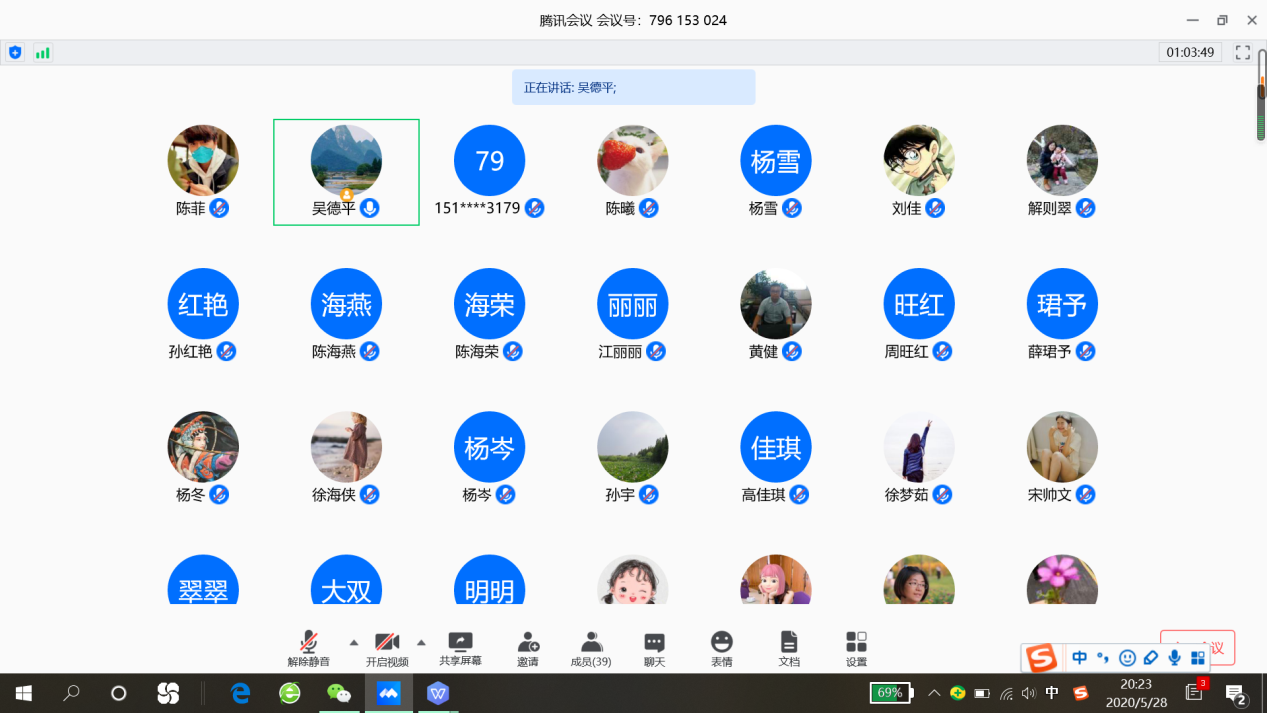Show hidden system tray icons
Screen dimensions: 1267x713
[934, 693]
